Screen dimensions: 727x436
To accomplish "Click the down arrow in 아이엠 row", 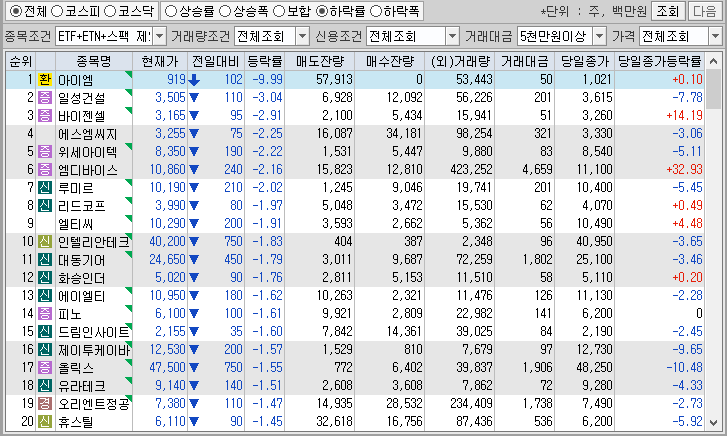I will click(194, 80).
